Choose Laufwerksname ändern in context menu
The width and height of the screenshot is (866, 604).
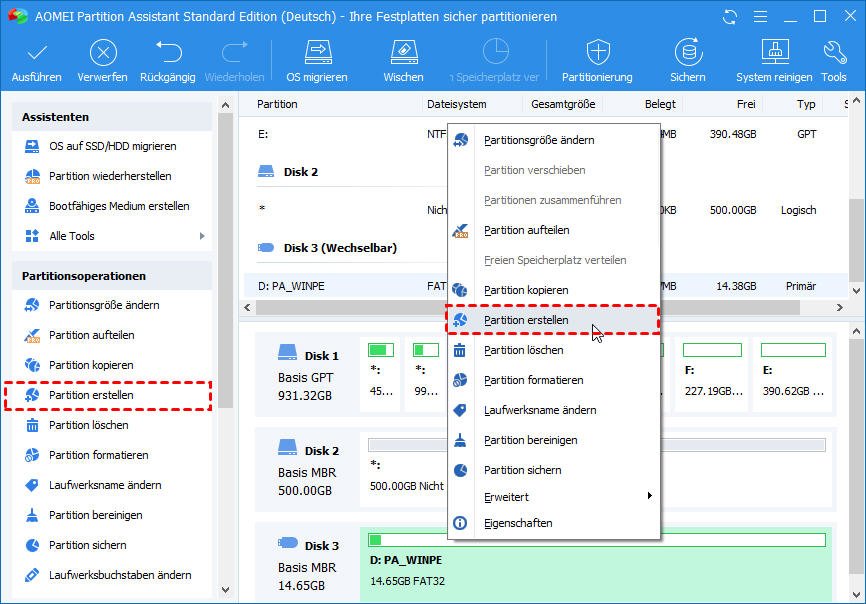click(553, 410)
